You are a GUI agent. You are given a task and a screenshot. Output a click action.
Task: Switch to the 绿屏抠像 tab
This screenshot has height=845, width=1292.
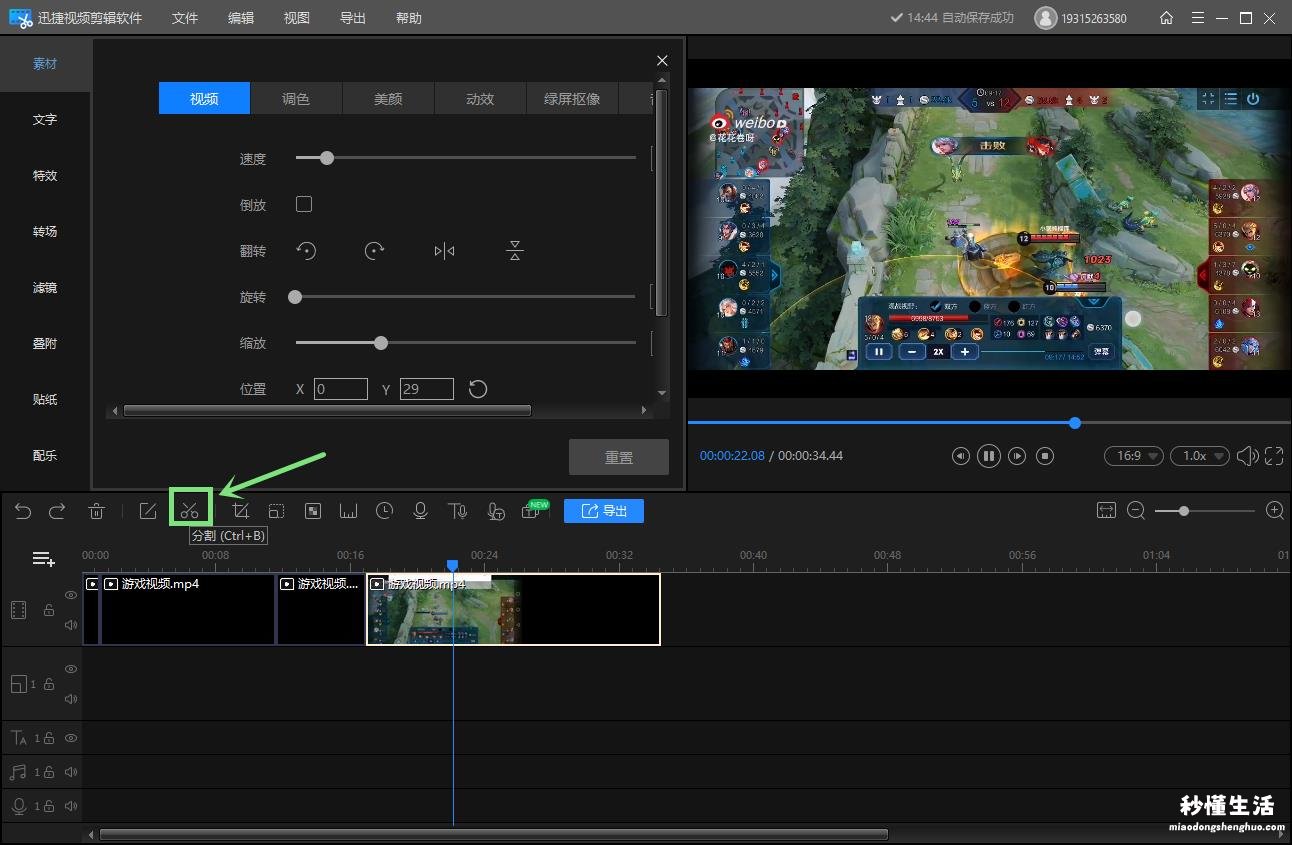click(572, 98)
